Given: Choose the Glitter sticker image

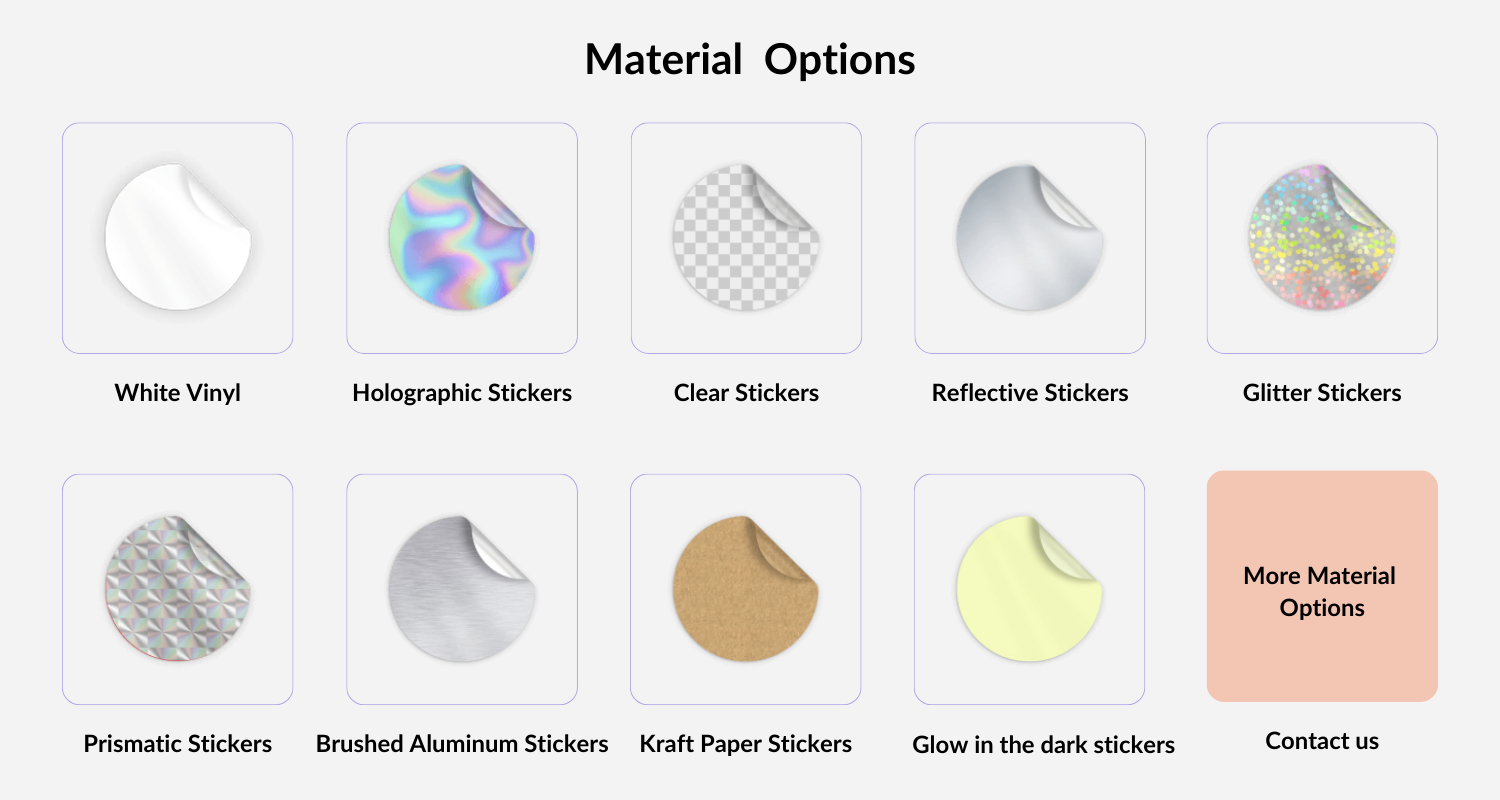Looking at the screenshot, I should pos(1321,238).
